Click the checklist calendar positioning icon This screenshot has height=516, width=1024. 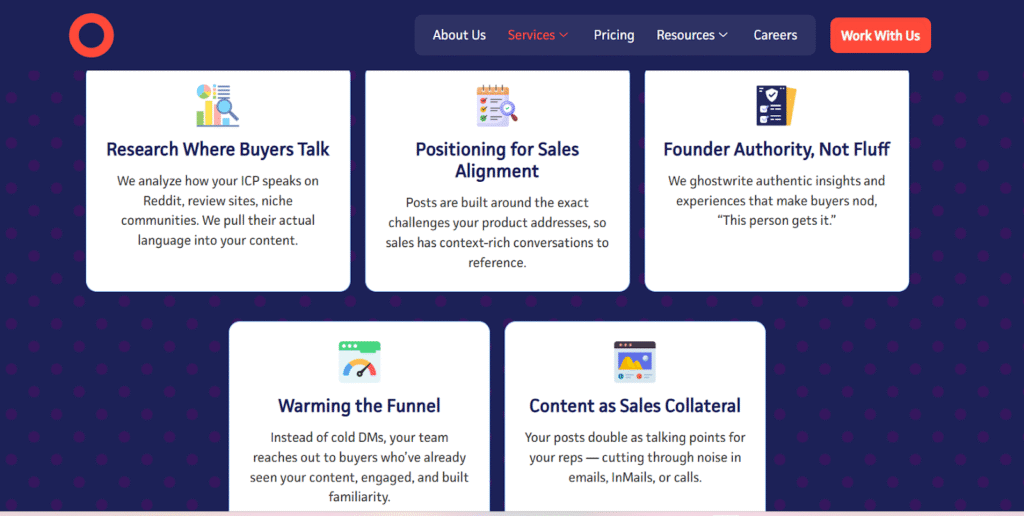[x=496, y=105]
